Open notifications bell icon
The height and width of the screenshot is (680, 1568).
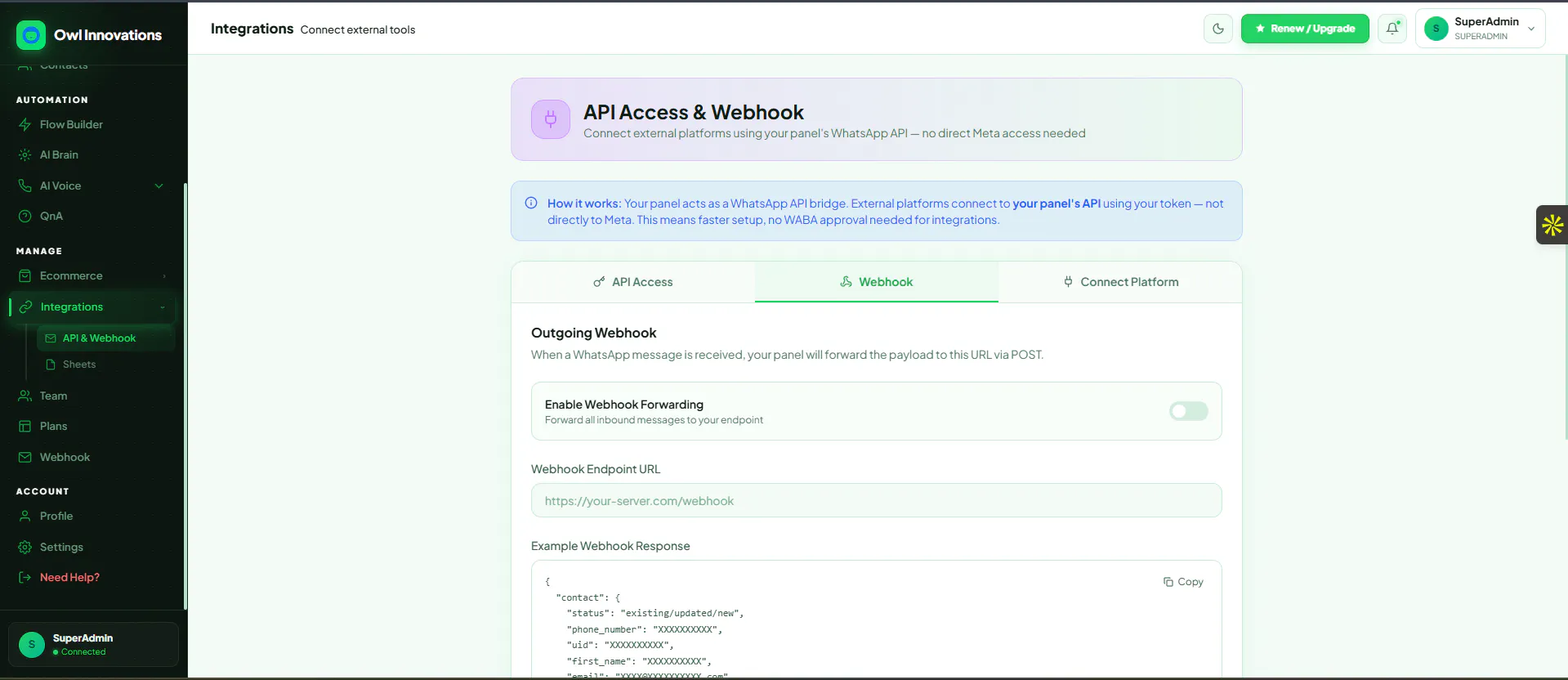coord(1392,29)
